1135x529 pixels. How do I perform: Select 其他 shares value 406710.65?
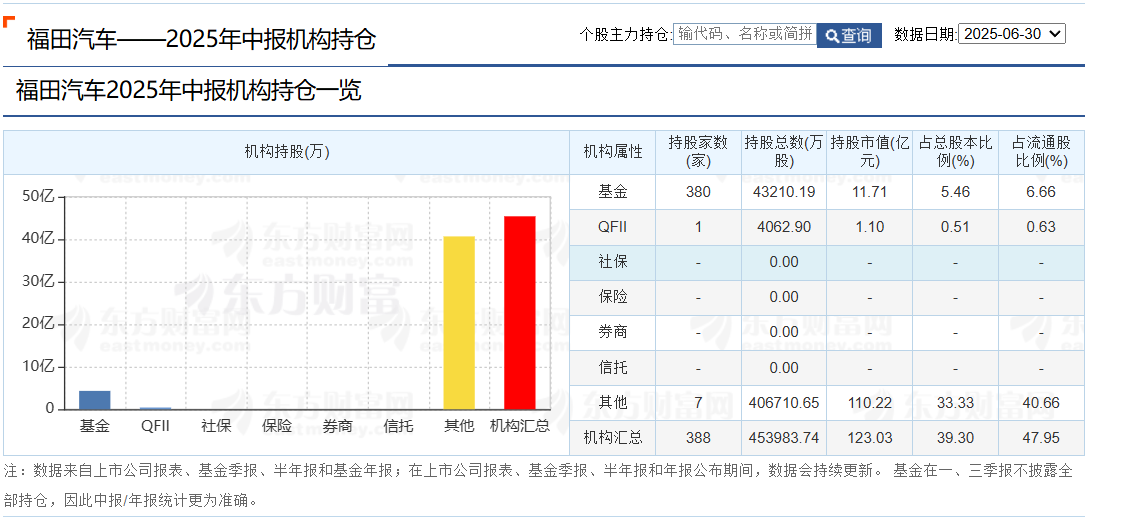pyautogui.click(x=784, y=402)
